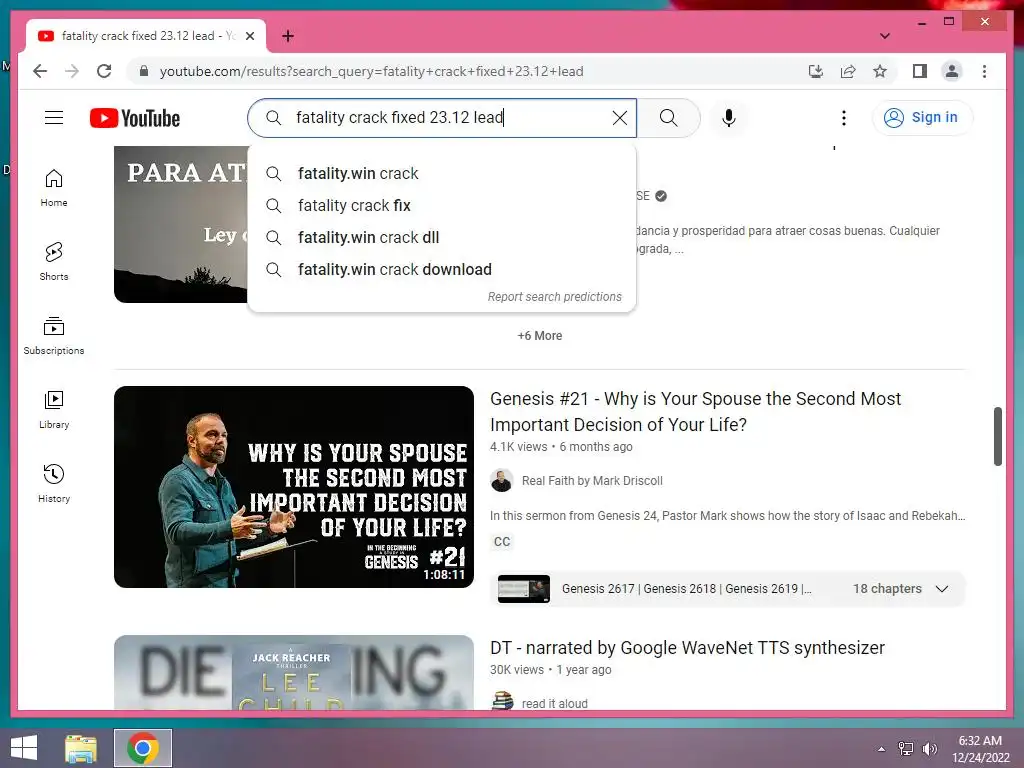The height and width of the screenshot is (768, 1024).
Task: Show hidden system tray icons
Action: (x=881, y=749)
